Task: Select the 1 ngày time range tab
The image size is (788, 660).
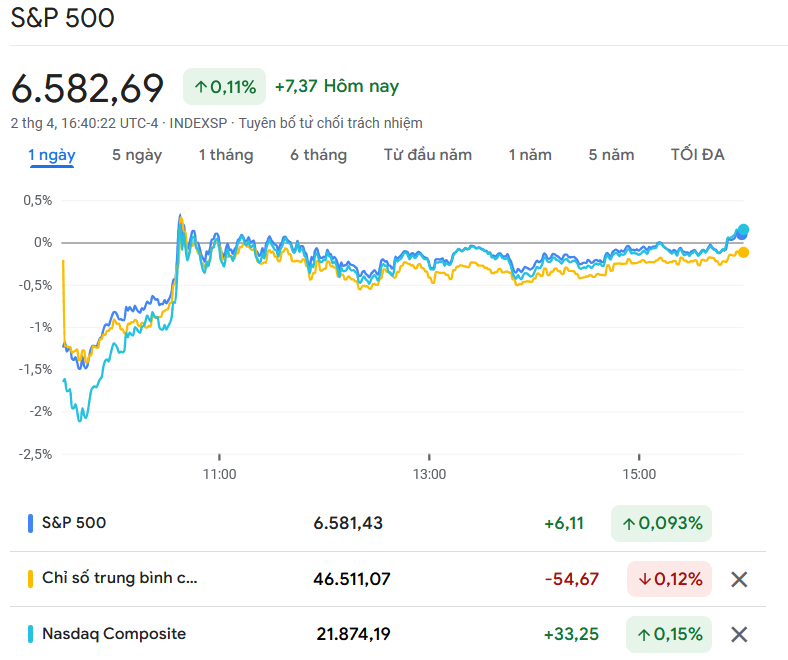Action: 52,155
